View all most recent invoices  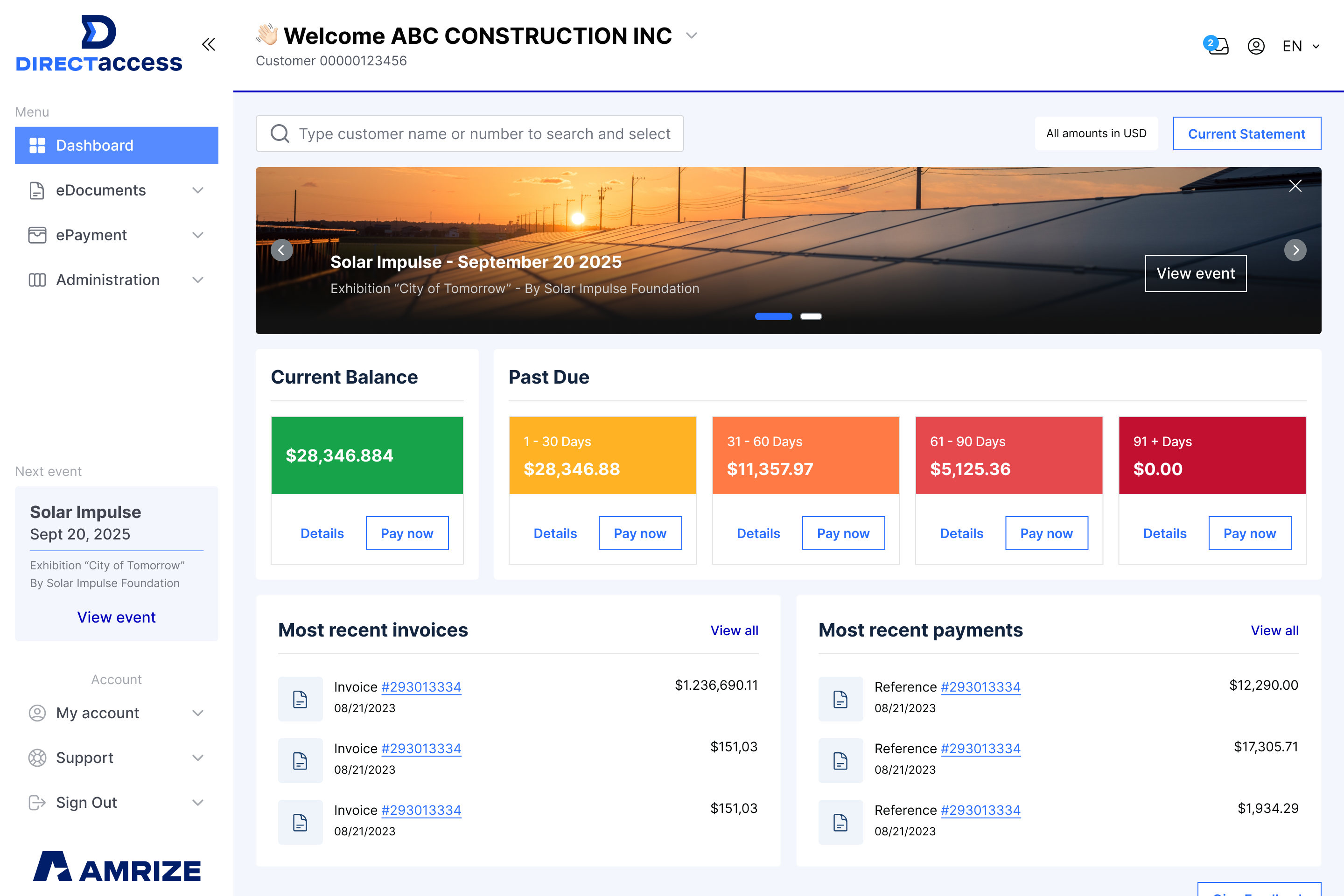734,630
